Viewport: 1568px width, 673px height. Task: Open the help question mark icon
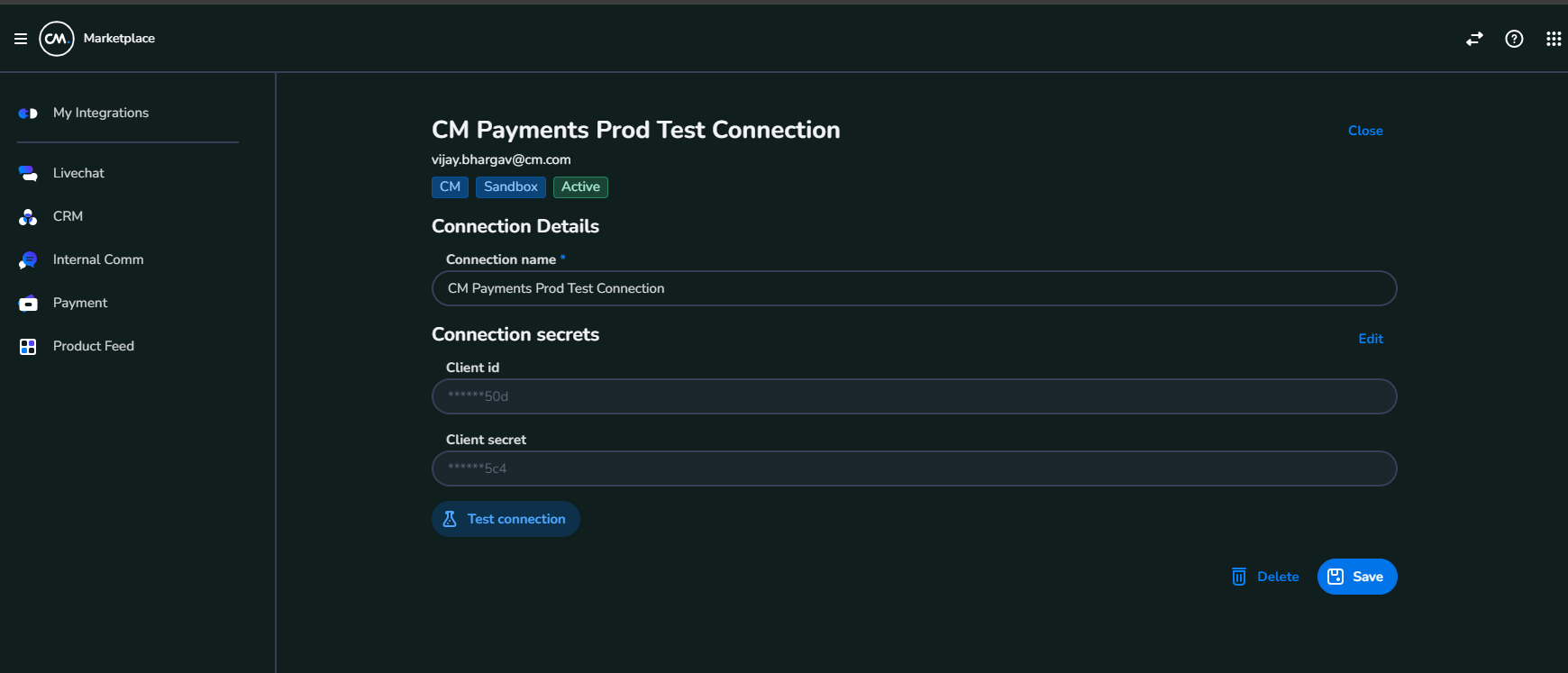[1514, 39]
